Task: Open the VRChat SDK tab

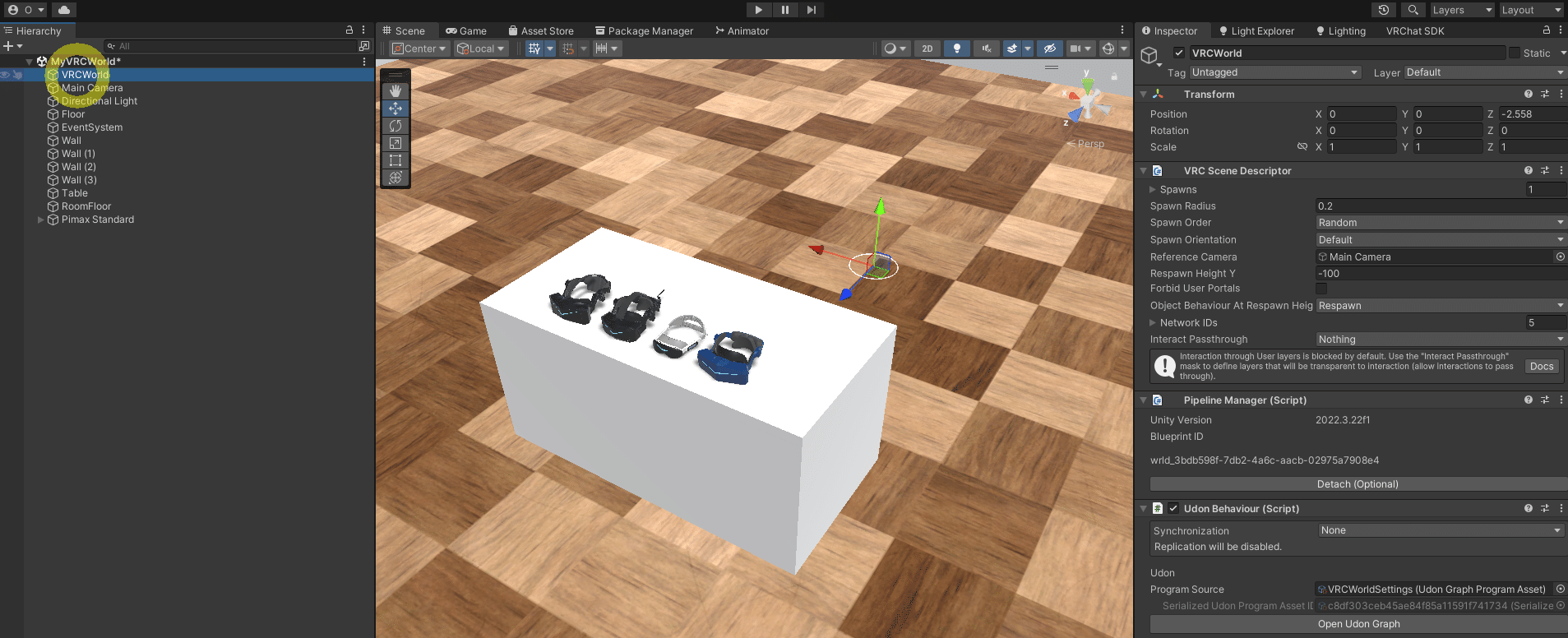Action: pyautogui.click(x=1415, y=31)
